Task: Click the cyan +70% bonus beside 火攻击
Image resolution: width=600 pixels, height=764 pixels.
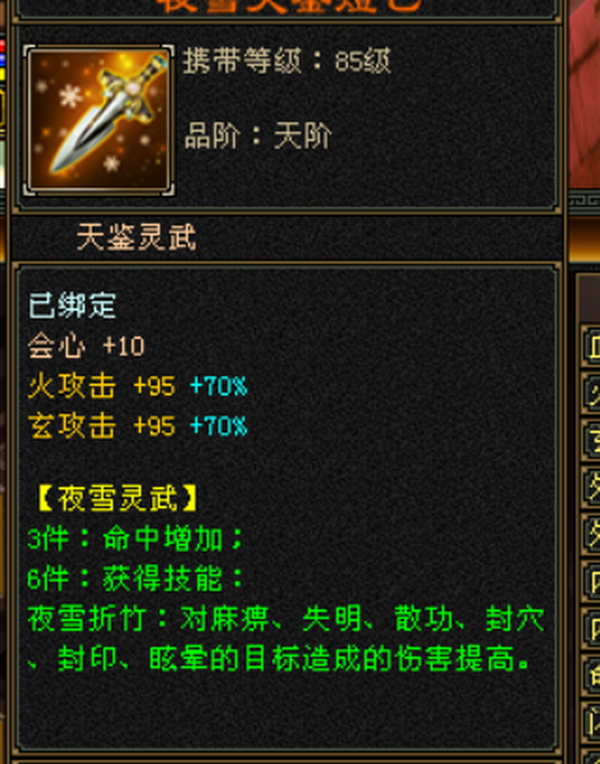Action: 219,386
